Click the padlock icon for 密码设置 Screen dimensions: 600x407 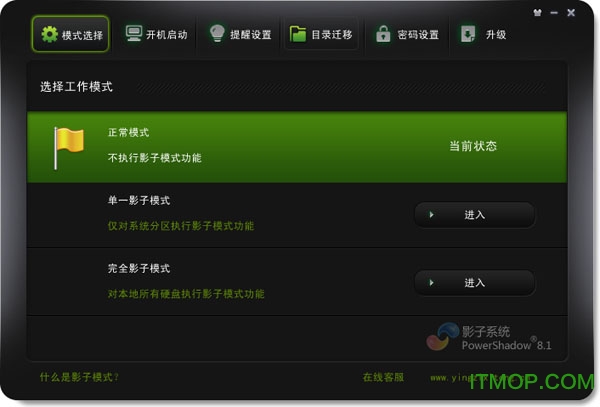point(383,34)
